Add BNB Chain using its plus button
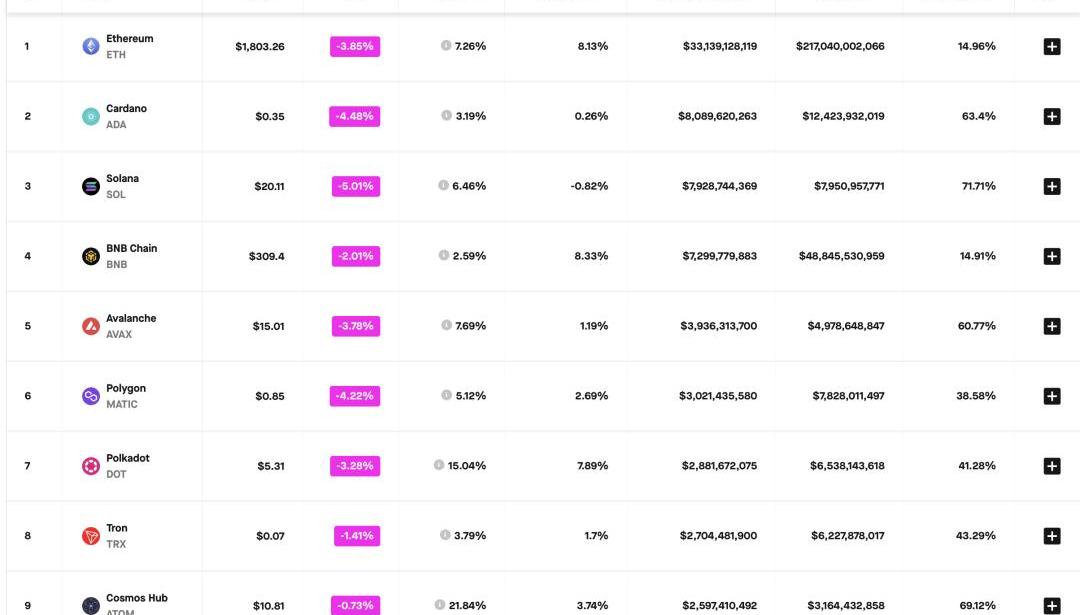Viewport: 1080px width, 615px height. click(1051, 256)
